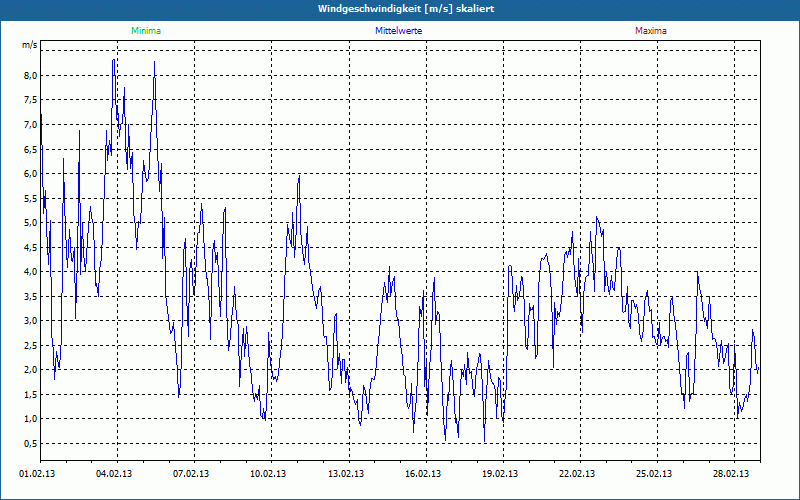The image size is (800, 500).
Task: Click the 01.02.13 date label
Action: click(37, 473)
